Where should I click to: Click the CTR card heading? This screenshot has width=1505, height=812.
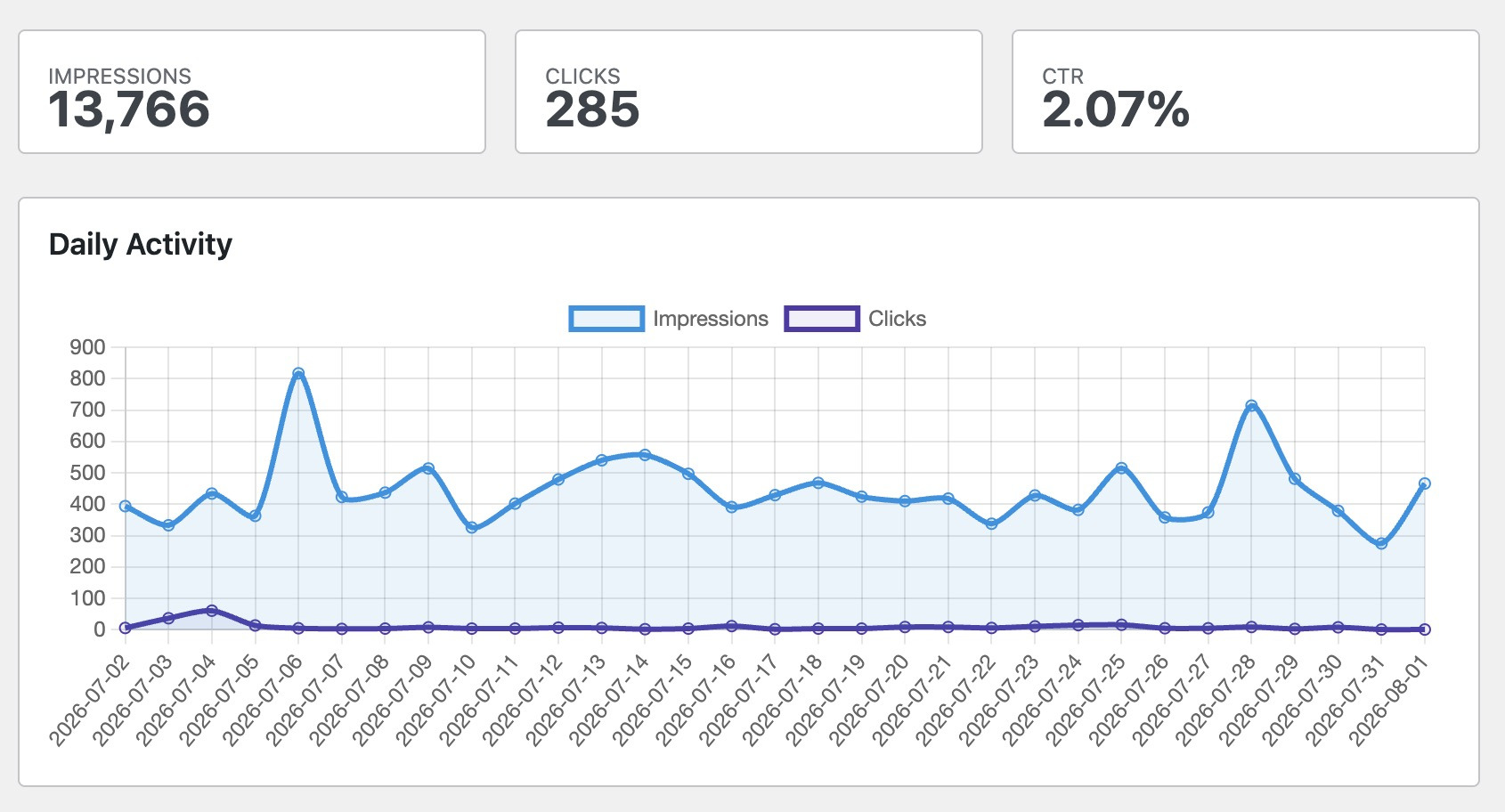coord(1062,76)
